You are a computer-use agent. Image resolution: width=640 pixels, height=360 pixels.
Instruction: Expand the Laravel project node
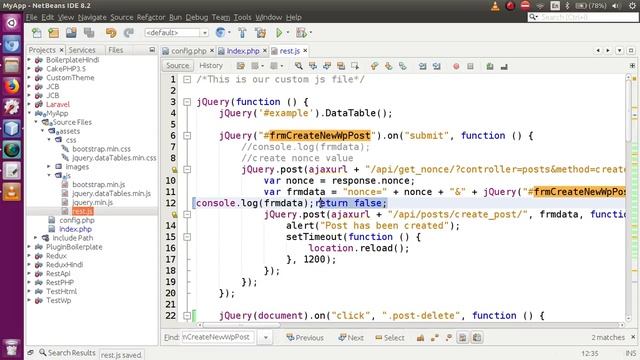(x=29, y=104)
